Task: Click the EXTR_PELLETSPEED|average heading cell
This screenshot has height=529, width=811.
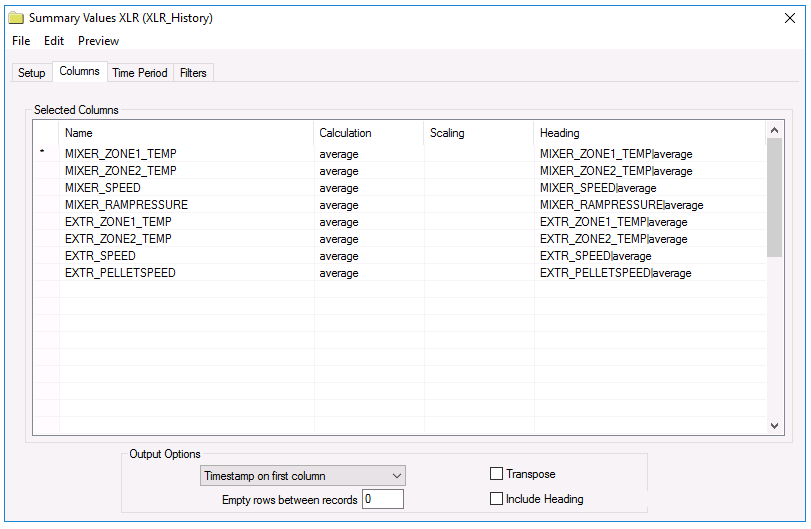Action: point(650,273)
